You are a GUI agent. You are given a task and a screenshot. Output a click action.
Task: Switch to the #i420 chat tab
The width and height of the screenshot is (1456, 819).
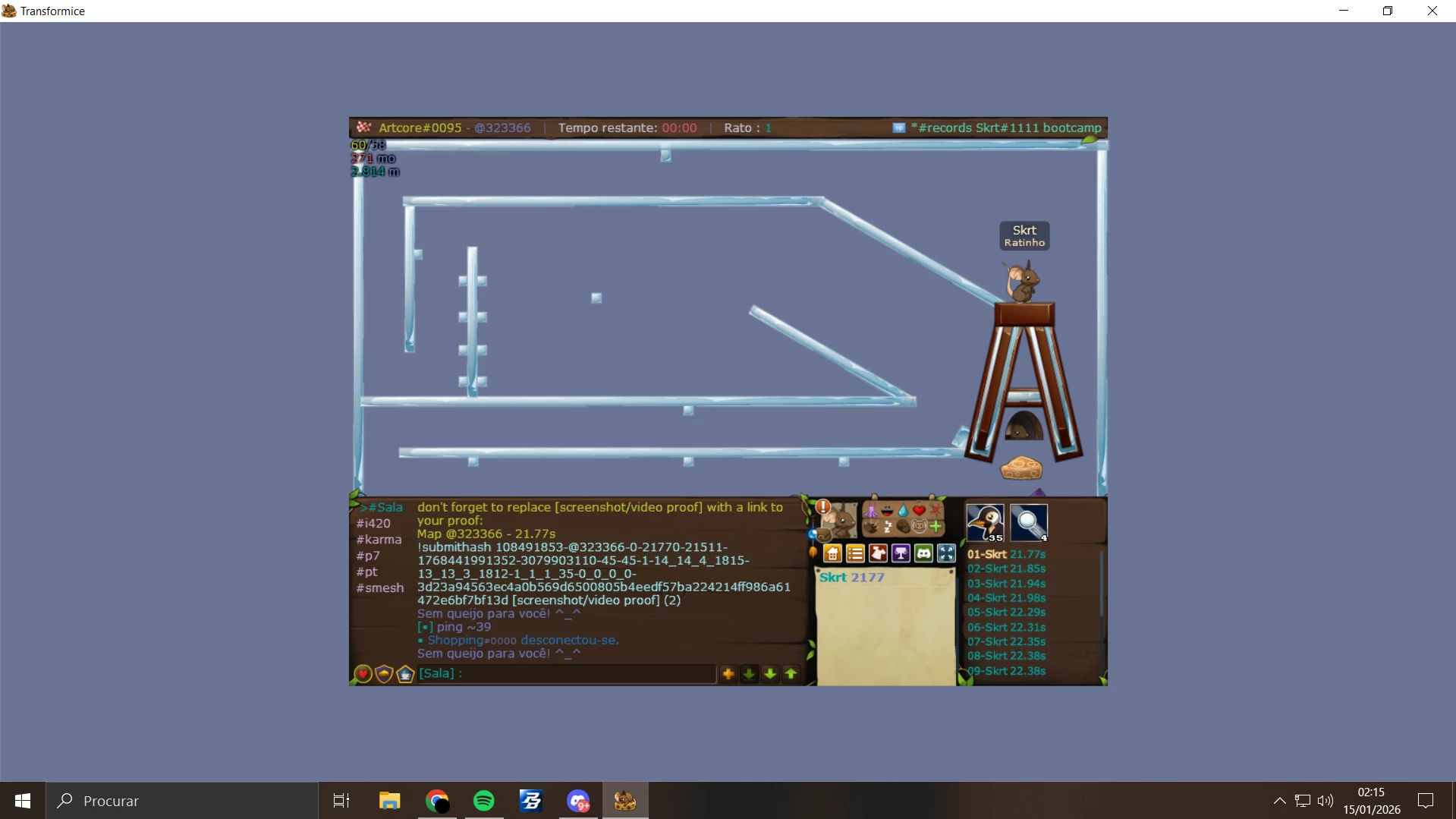(373, 523)
